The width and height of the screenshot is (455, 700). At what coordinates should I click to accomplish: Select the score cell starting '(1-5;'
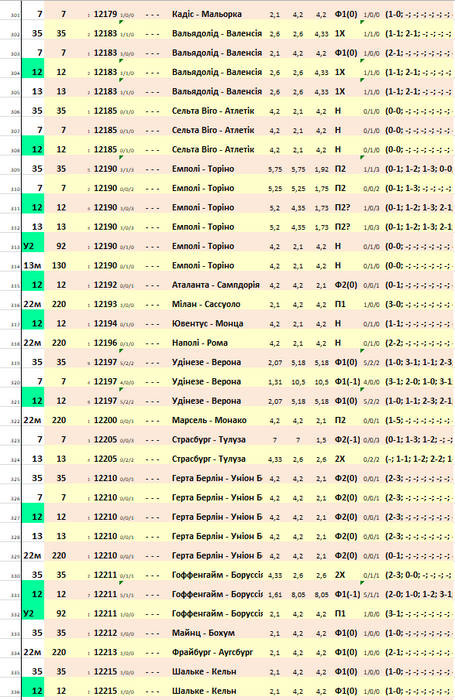coord(419,421)
